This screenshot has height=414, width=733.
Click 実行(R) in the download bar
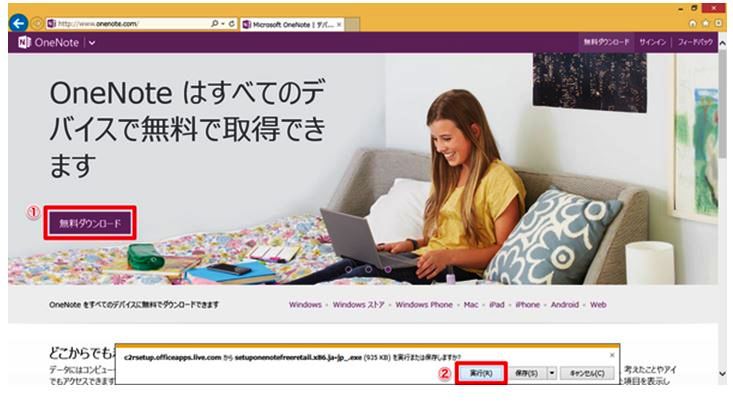(481, 373)
